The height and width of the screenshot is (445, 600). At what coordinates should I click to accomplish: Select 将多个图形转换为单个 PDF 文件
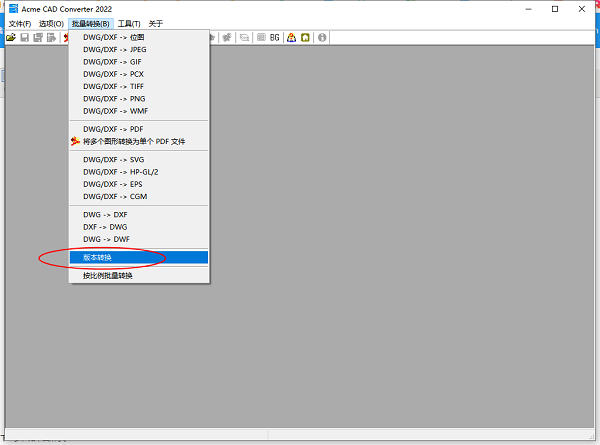(139, 141)
